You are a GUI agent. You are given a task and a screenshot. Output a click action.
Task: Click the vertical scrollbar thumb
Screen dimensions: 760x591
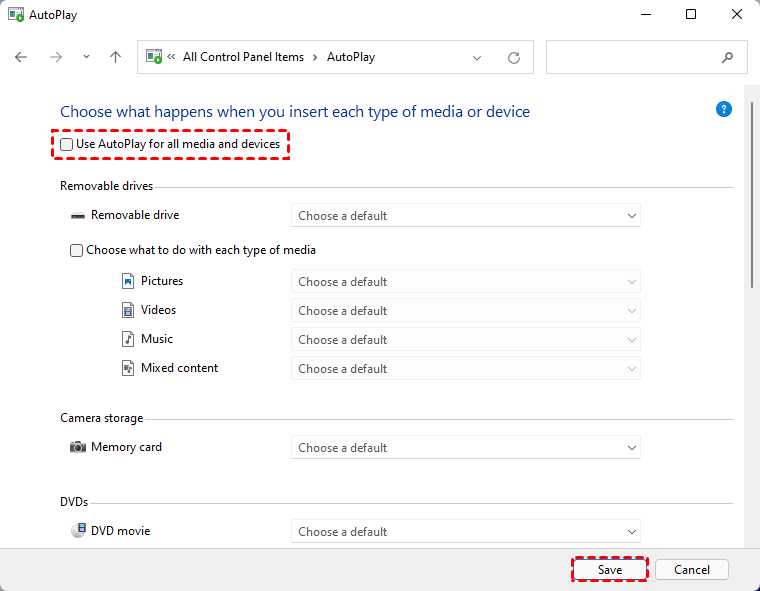pyautogui.click(x=752, y=195)
